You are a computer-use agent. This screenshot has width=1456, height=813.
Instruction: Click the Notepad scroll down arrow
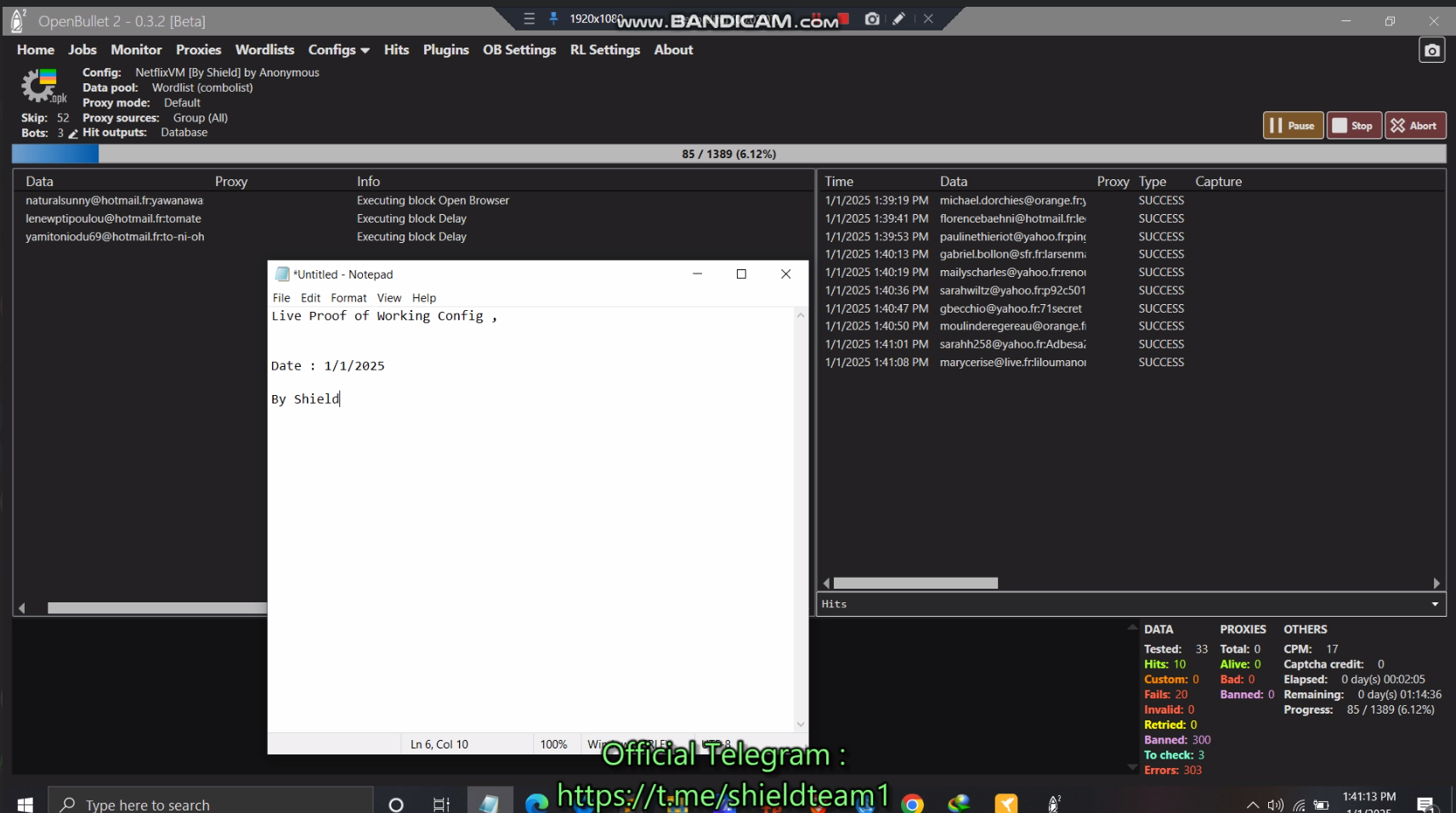coord(800,725)
